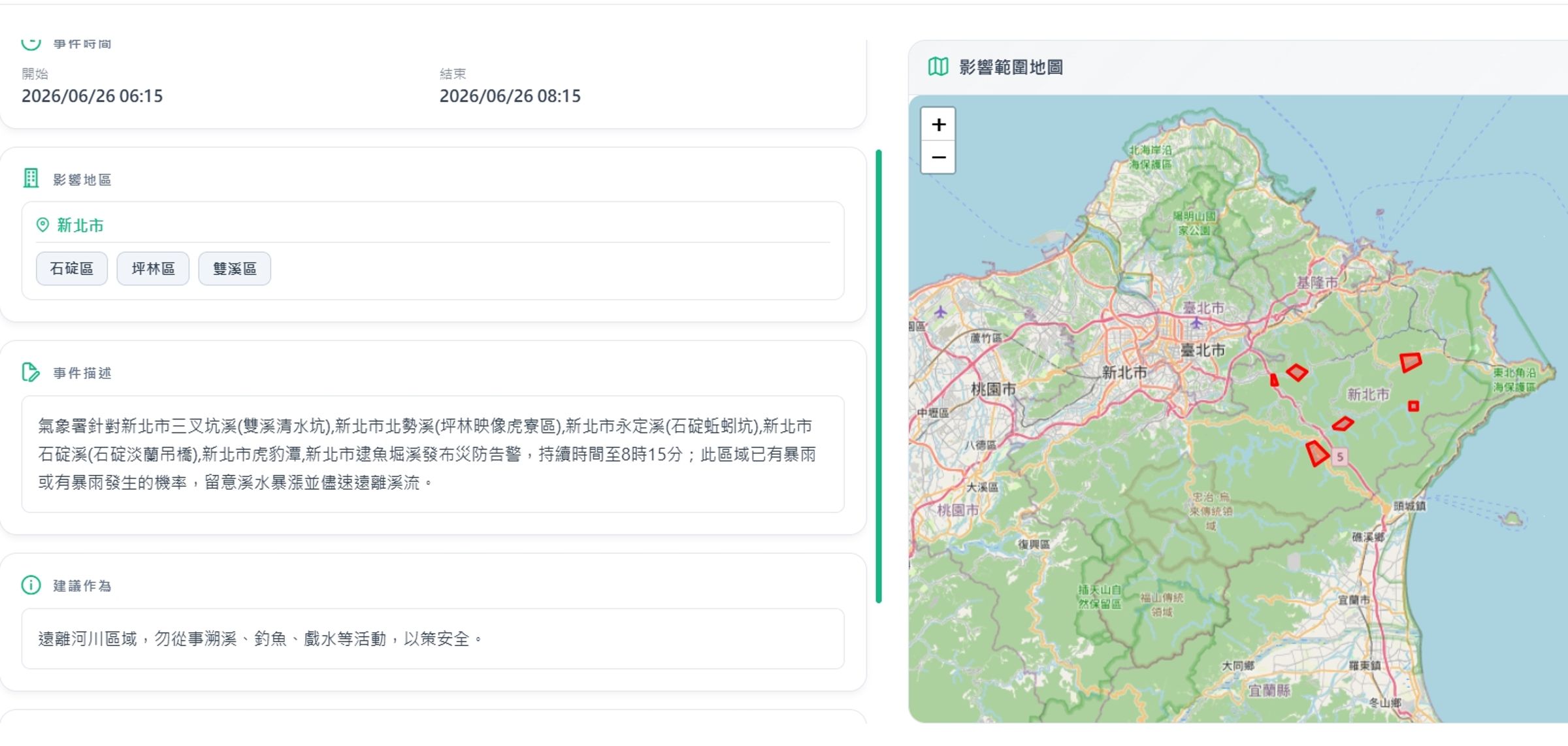Zoom out on the map

click(x=938, y=157)
